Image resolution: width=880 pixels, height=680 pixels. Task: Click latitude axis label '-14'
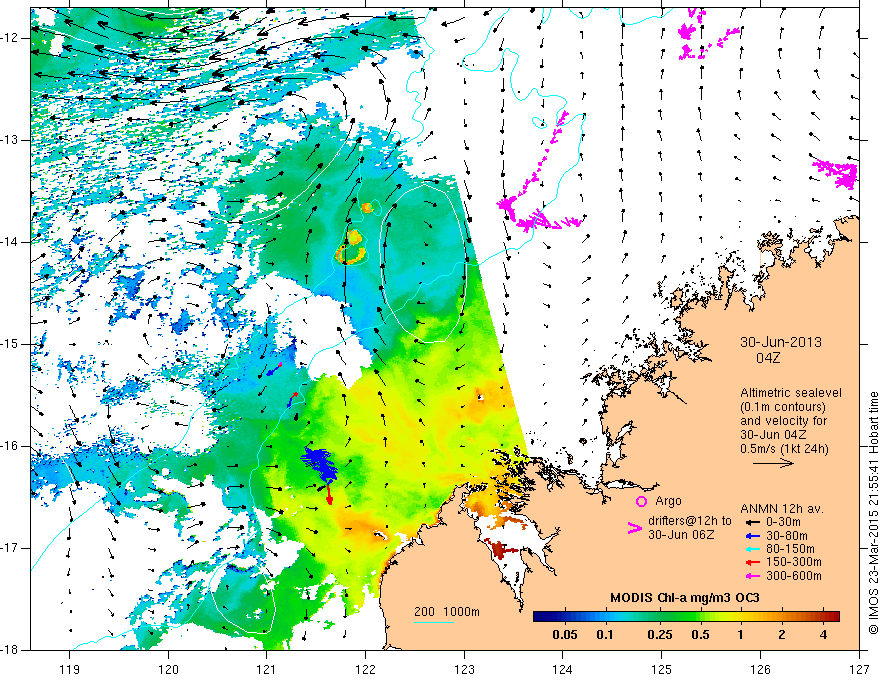[11, 242]
